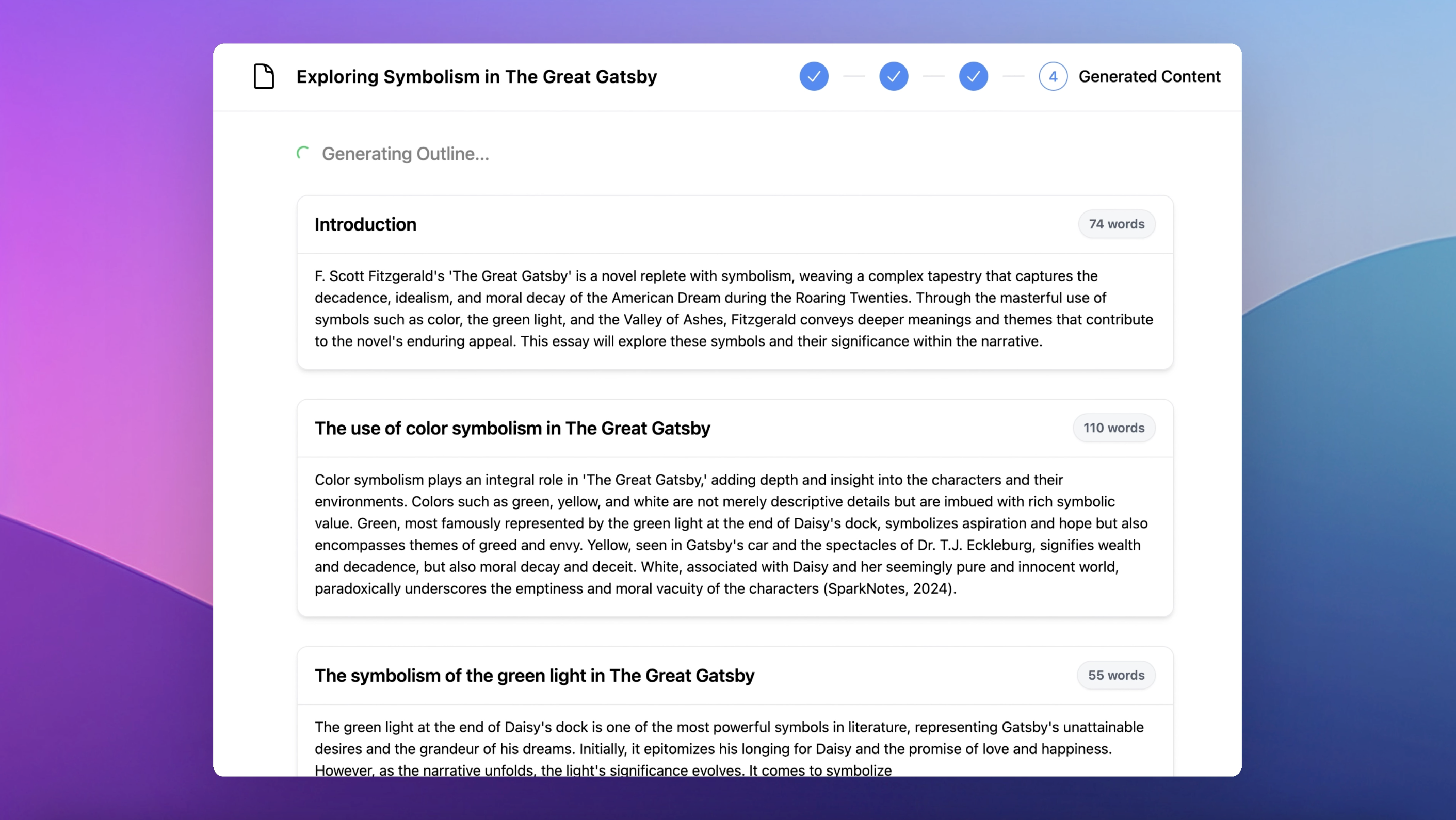Click the color symbolism section heading
The image size is (1456, 820).
[512, 429]
